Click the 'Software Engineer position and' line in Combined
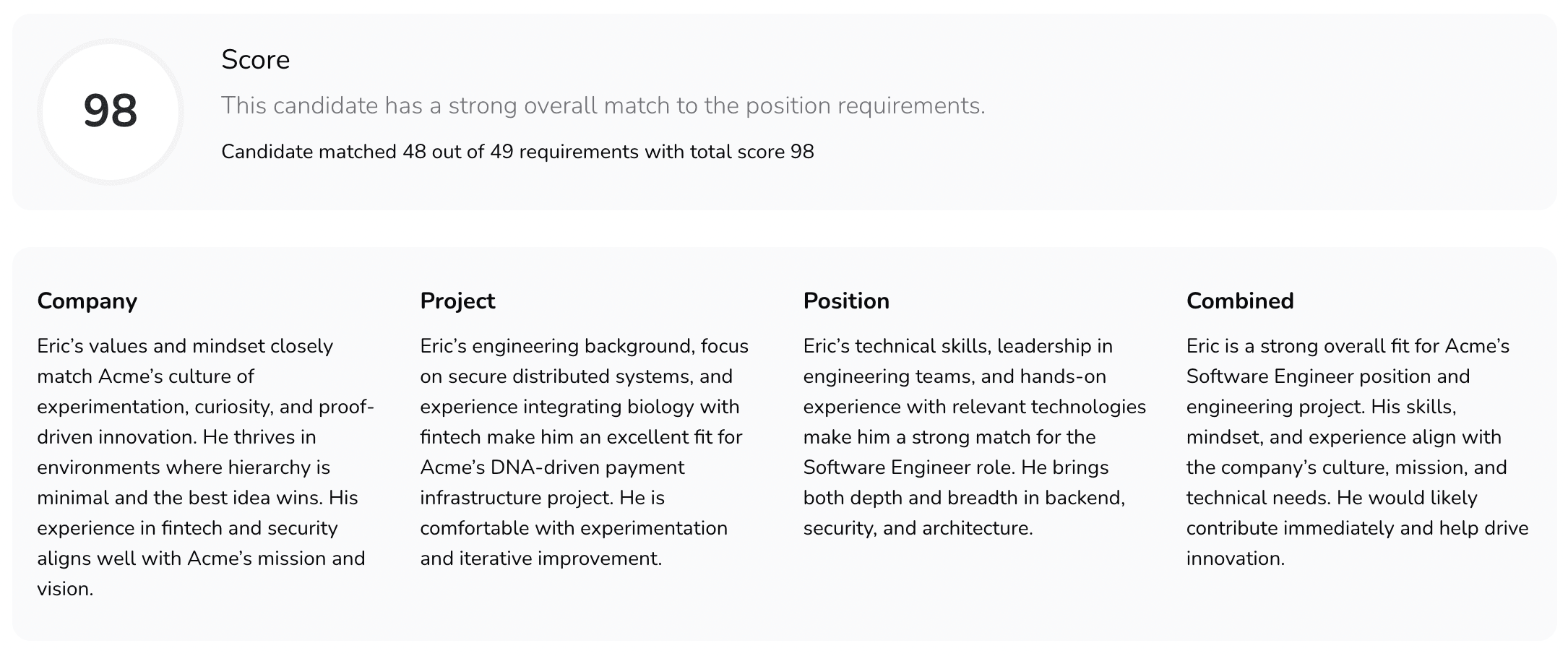 [1327, 376]
